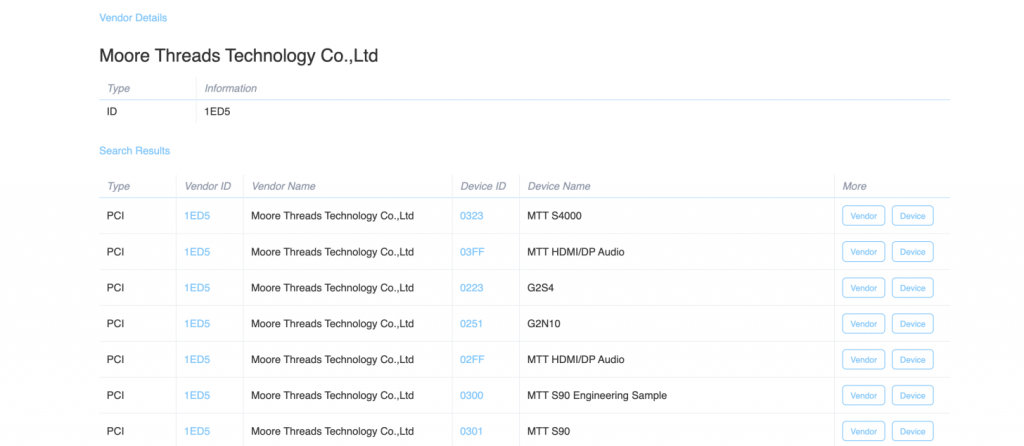Click vendor ID 1ED5 in the 02FF row
The width and height of the screenshot is (1024, 446).
tap(197, 359)
